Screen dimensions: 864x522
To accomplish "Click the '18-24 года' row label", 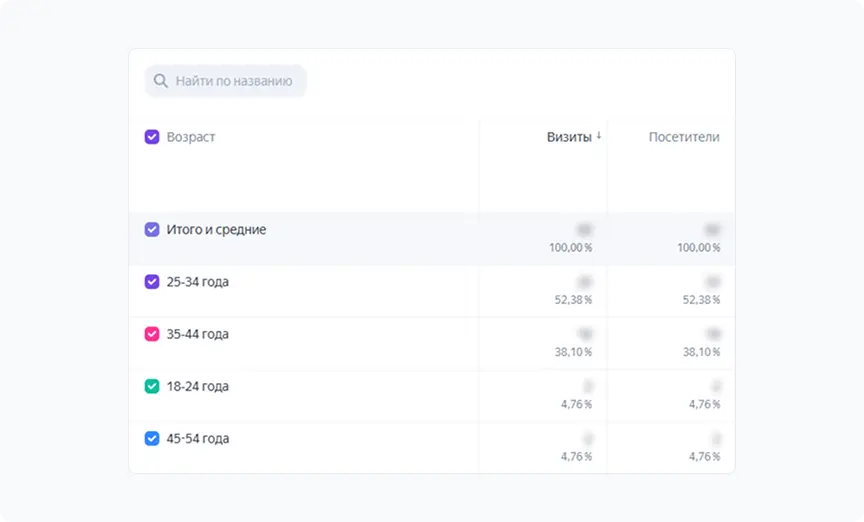I will pyautogui.click(x=198, y=386).
